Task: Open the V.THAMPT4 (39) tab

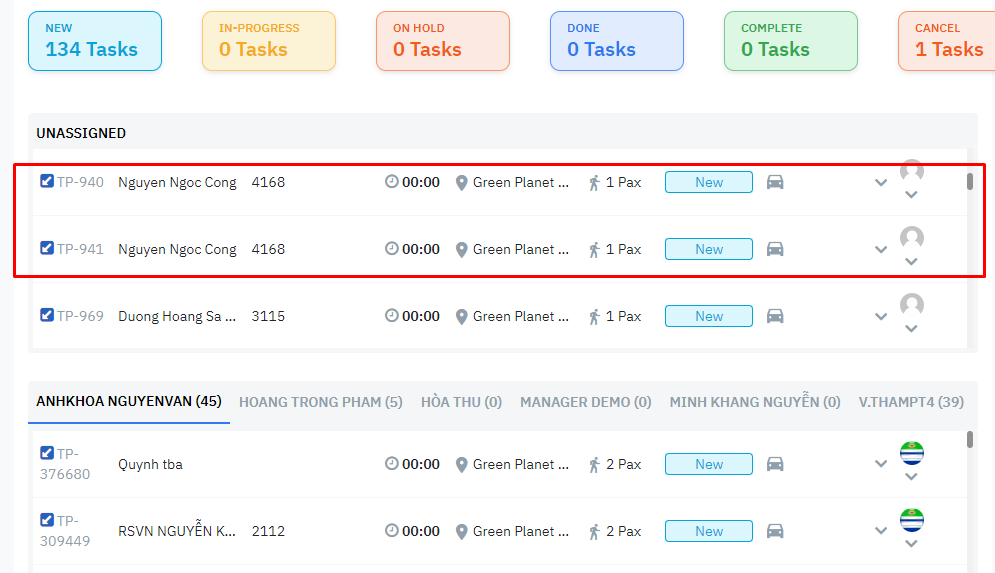Action: coord(911,402)
